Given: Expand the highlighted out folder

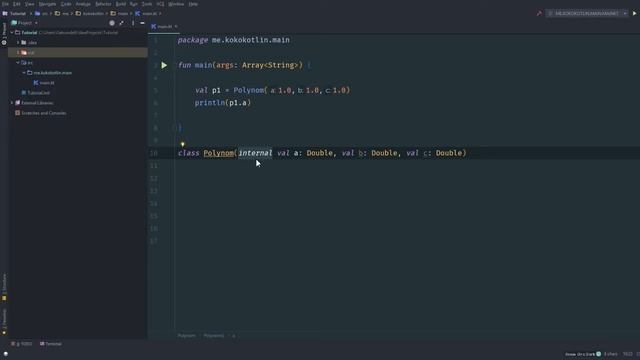Looking at the screenshot, I should [x=18, y=53].
